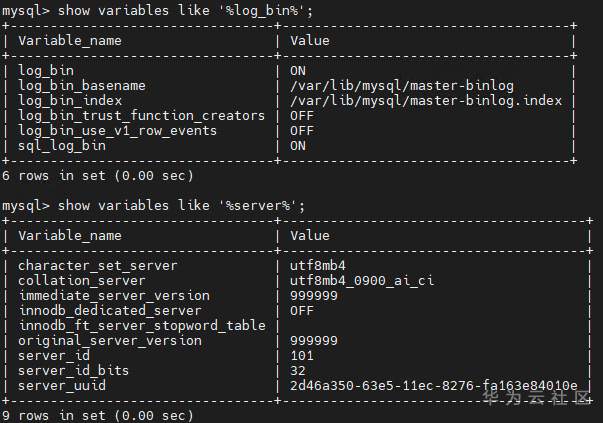The image size is (603, 423).
Task: Click the server_id_bits value 32
Action: pos(298,371)
